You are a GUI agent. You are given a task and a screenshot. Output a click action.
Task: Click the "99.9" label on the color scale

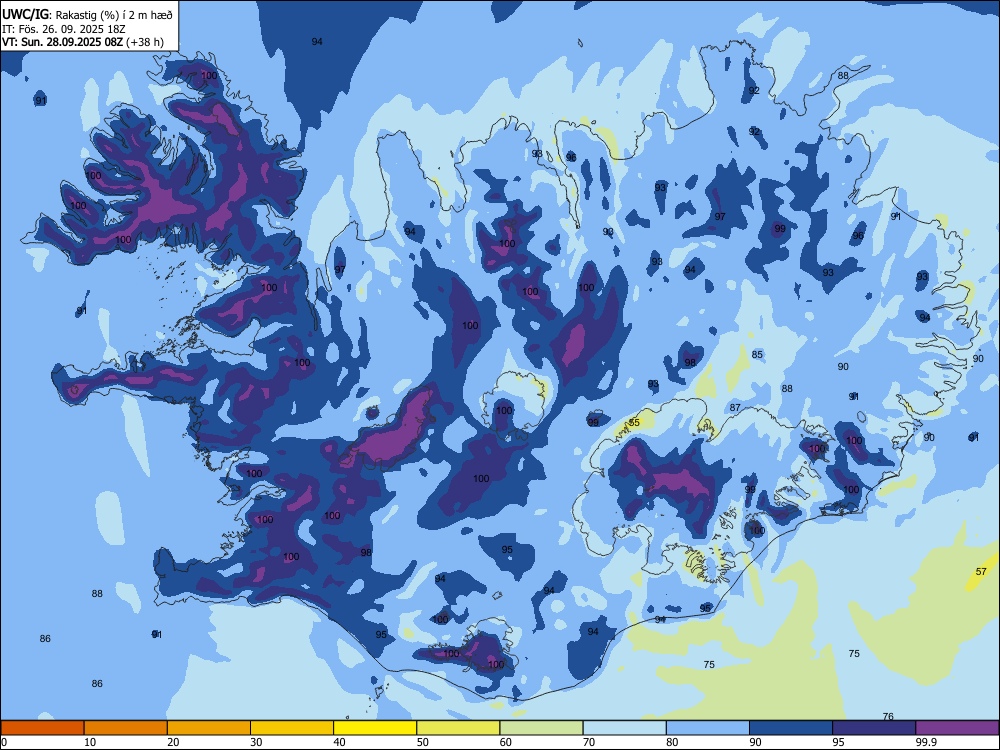pyautogui.click(x=926, y=742)
